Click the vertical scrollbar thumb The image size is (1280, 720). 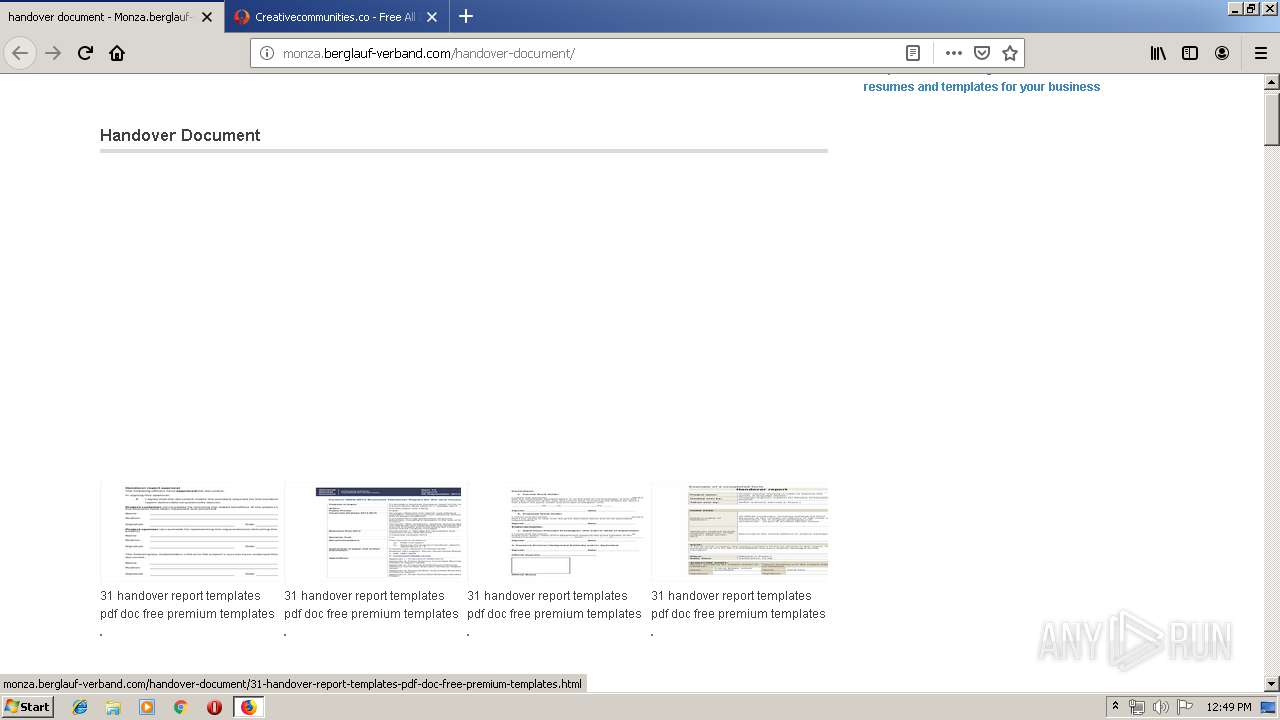pyautogui.click(x=1272, y=118)
